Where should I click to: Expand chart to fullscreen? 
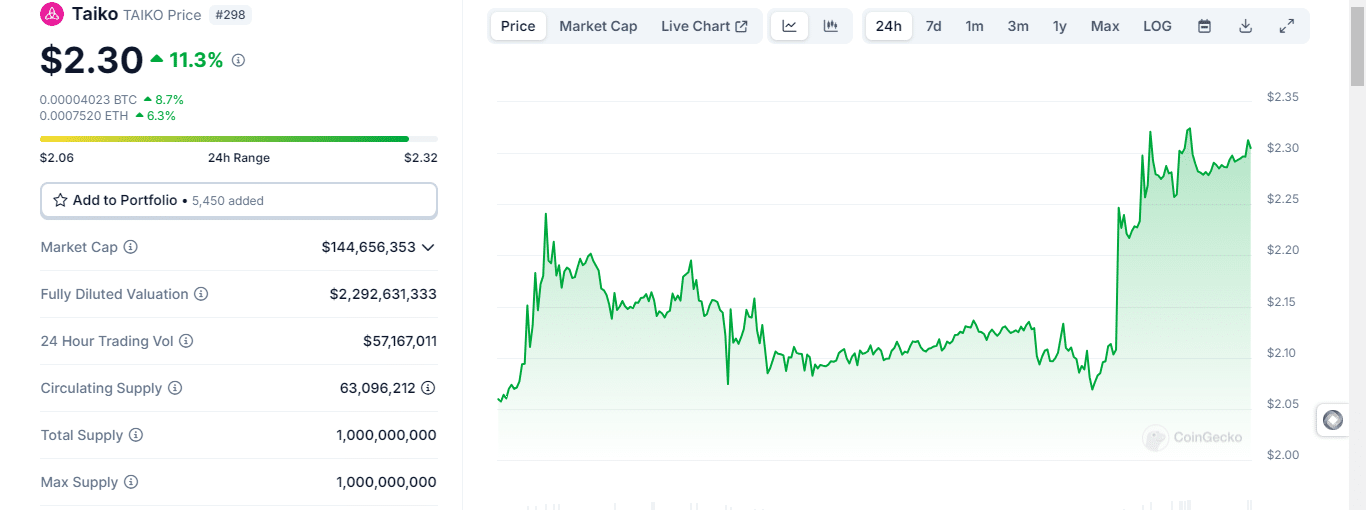[x=1287, y=26]
